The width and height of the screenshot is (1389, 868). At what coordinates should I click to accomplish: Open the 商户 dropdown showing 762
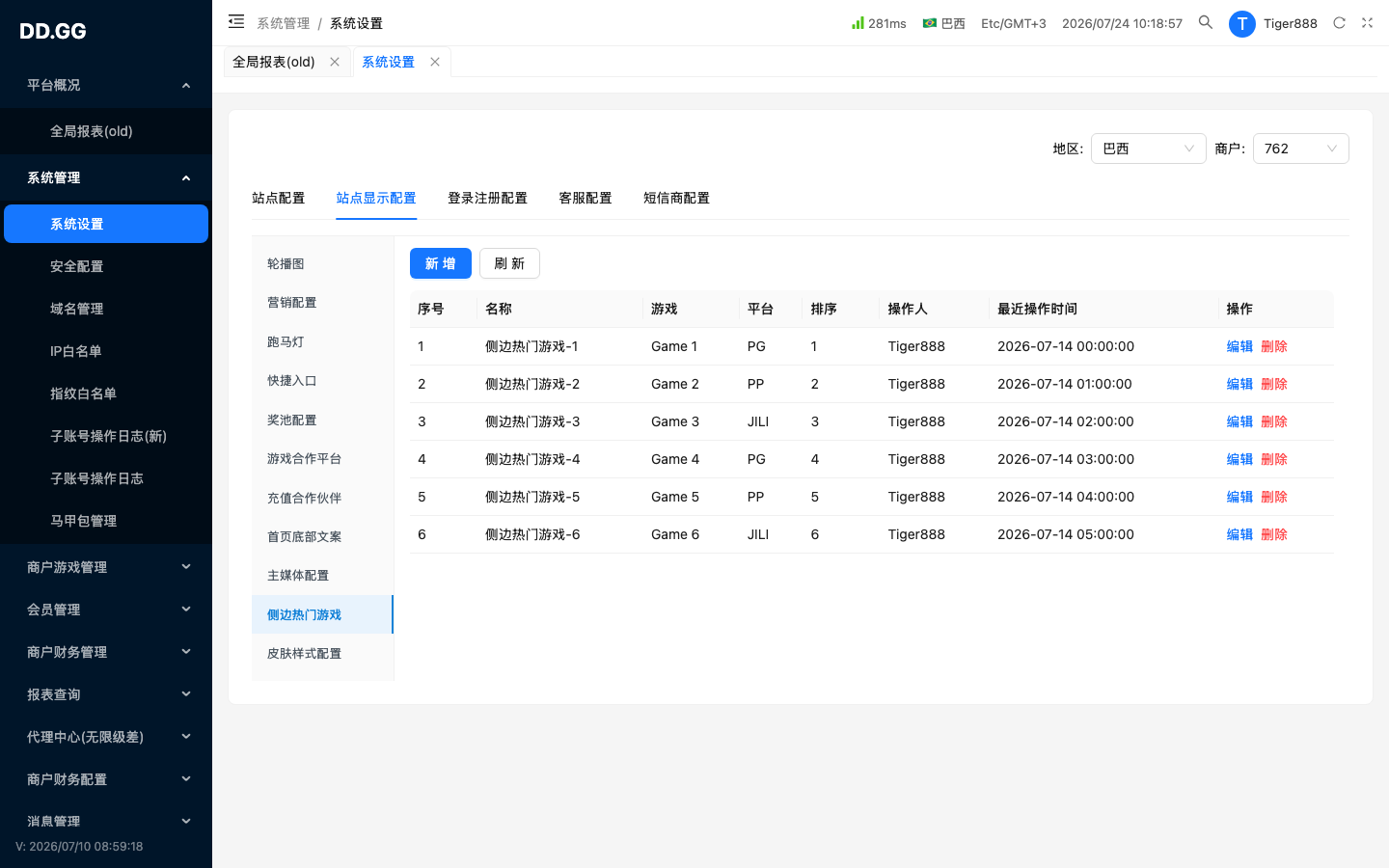point(1300,149)
